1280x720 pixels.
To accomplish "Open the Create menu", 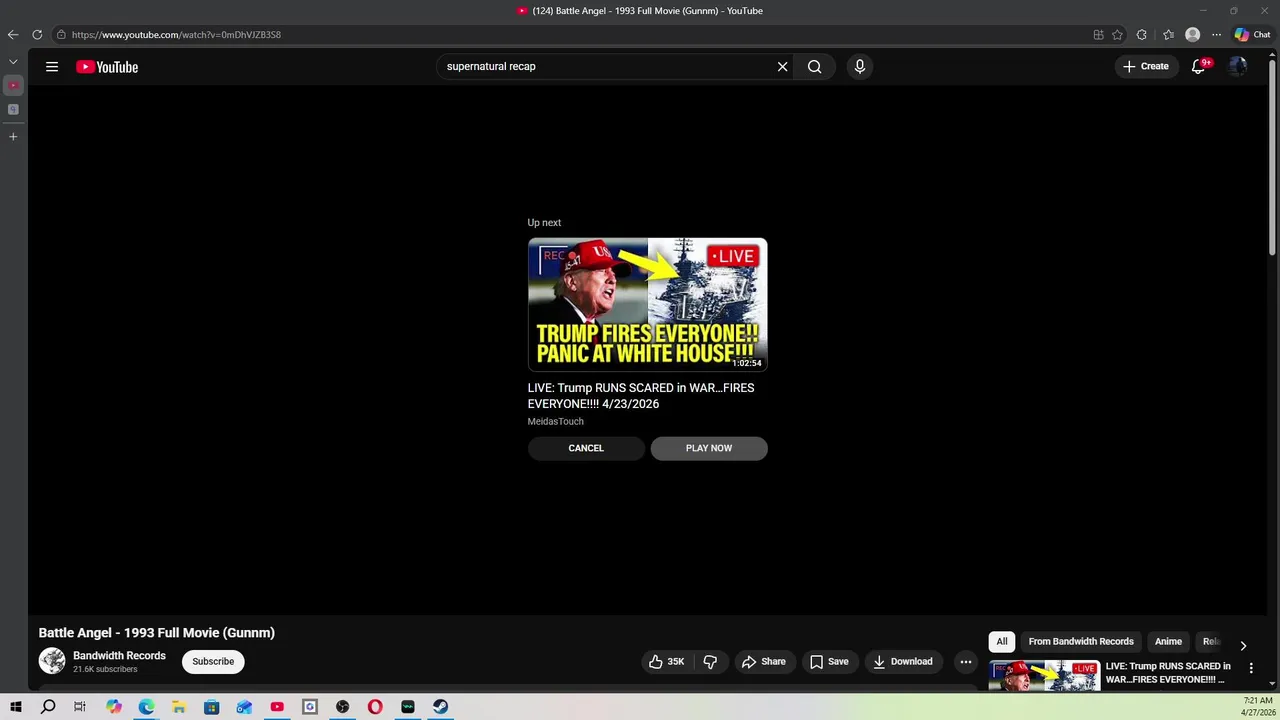I will 1146,67.
